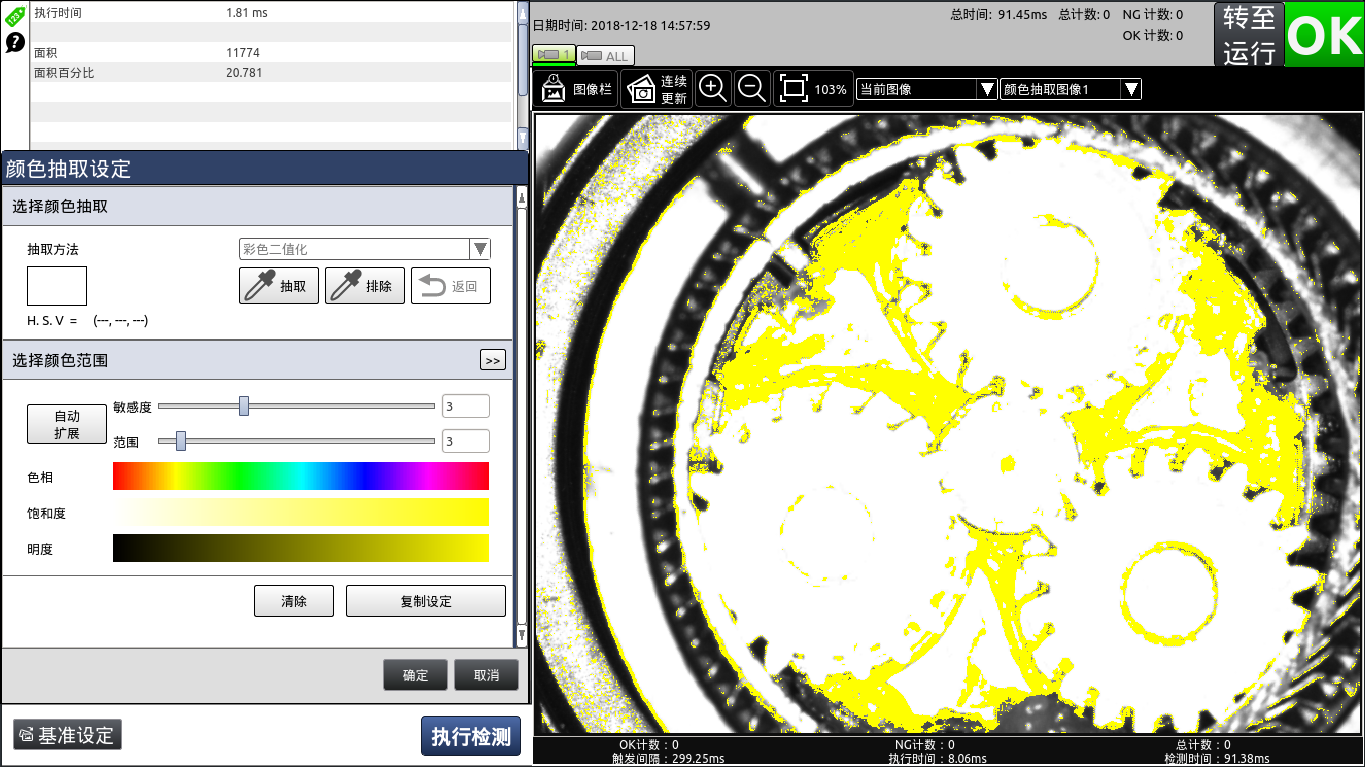Open the 图像栏 image bar
The height and width of the screenshot is (767, 1365).
point(576,89)
